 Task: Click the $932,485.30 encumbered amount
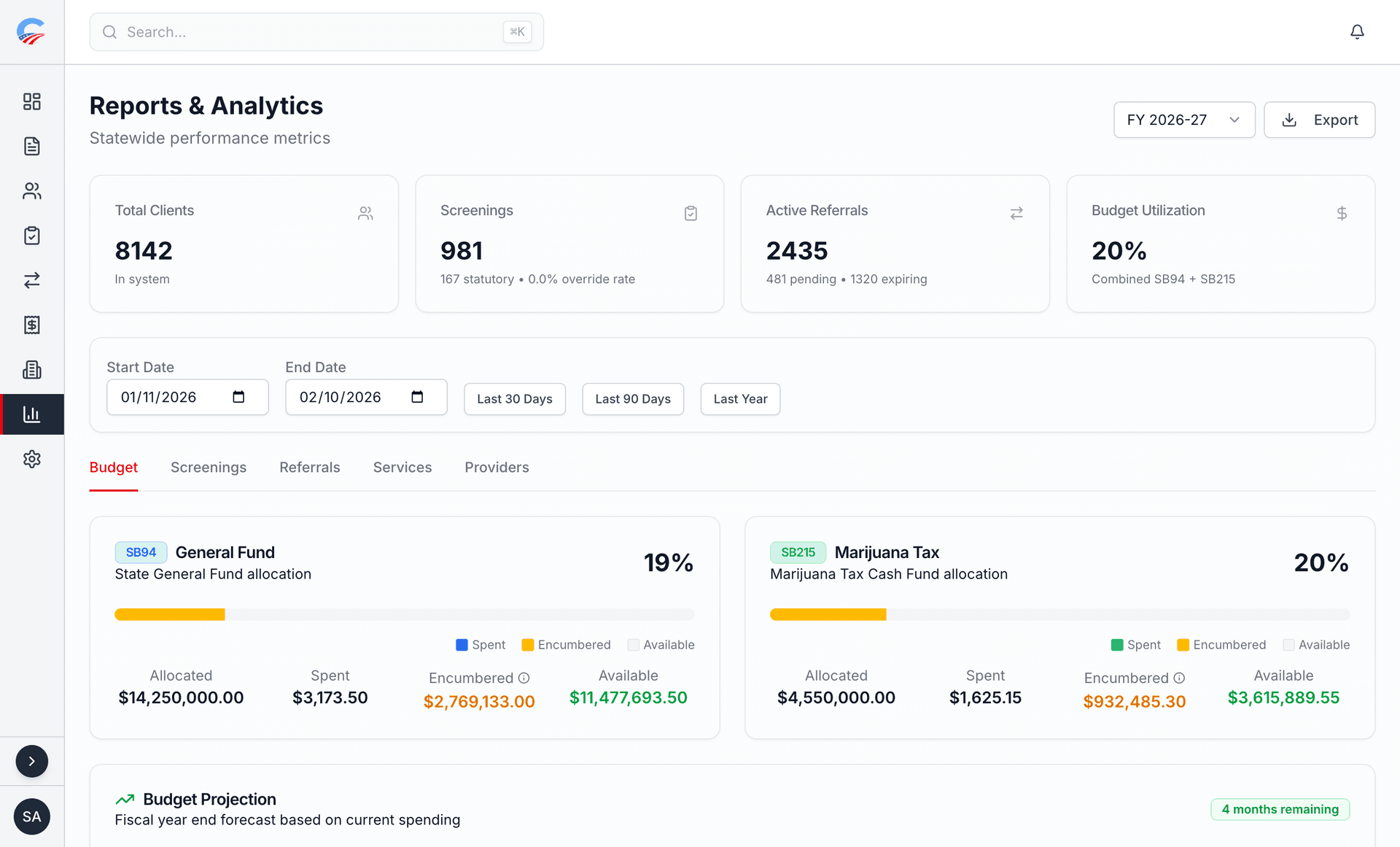point(1135,701)
